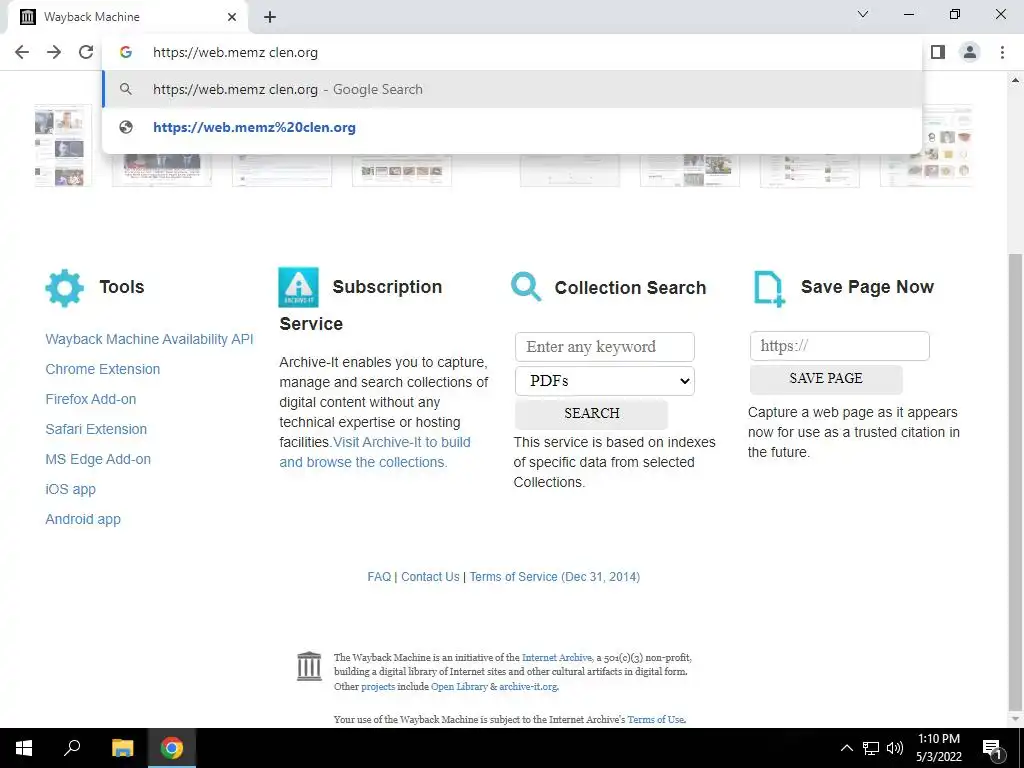Open the taskbar clock and date

(x=938, y=748)
